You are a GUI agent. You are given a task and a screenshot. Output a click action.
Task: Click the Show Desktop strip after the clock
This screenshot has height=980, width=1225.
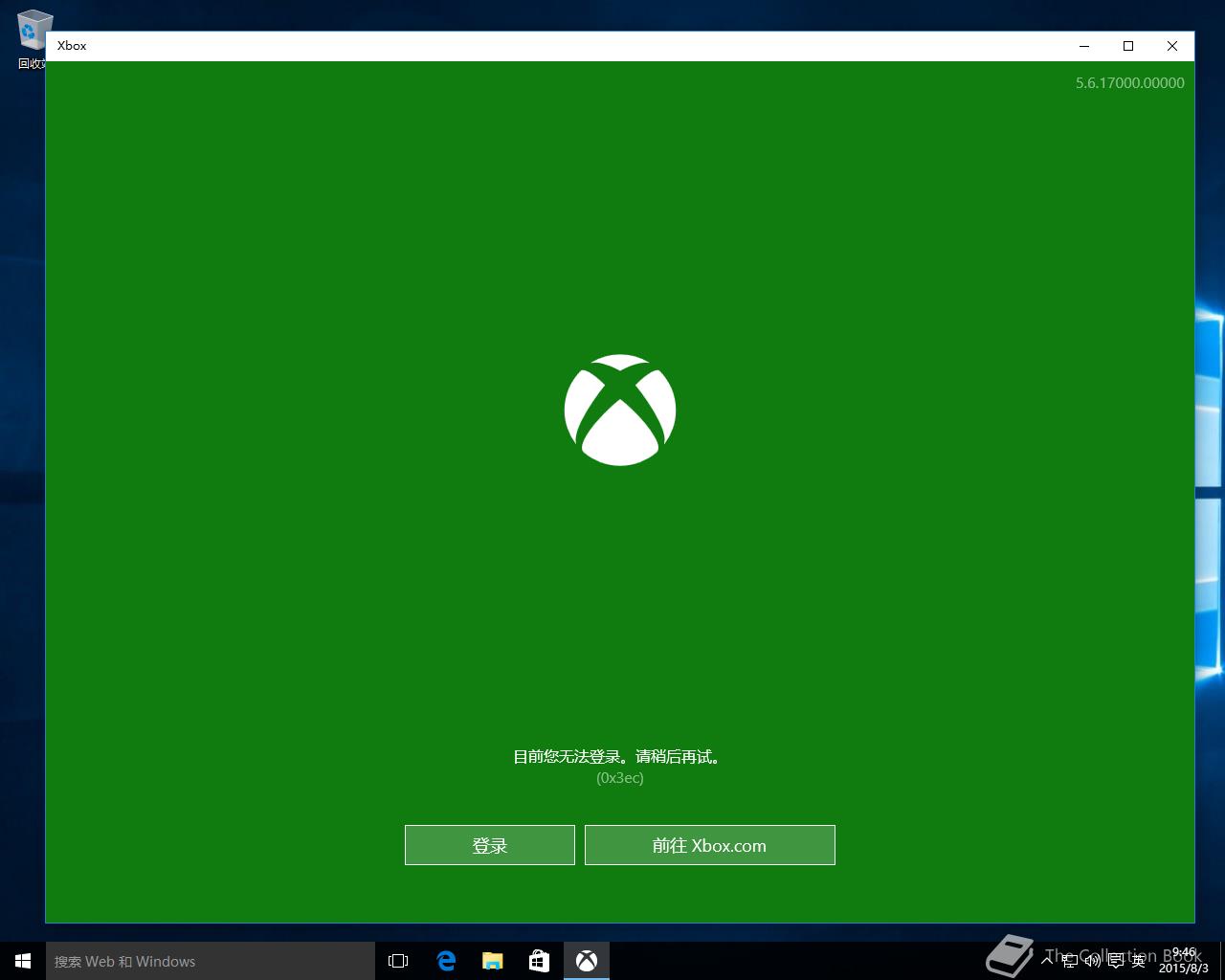pos(1222,961)
